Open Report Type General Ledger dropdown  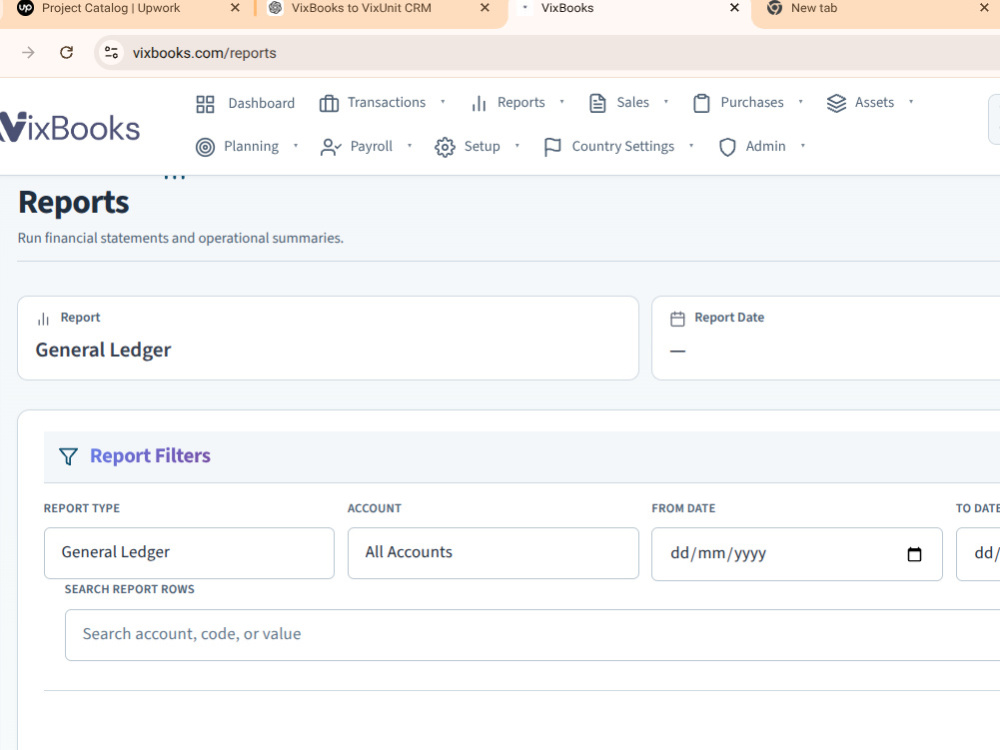(x=189, y=553)
